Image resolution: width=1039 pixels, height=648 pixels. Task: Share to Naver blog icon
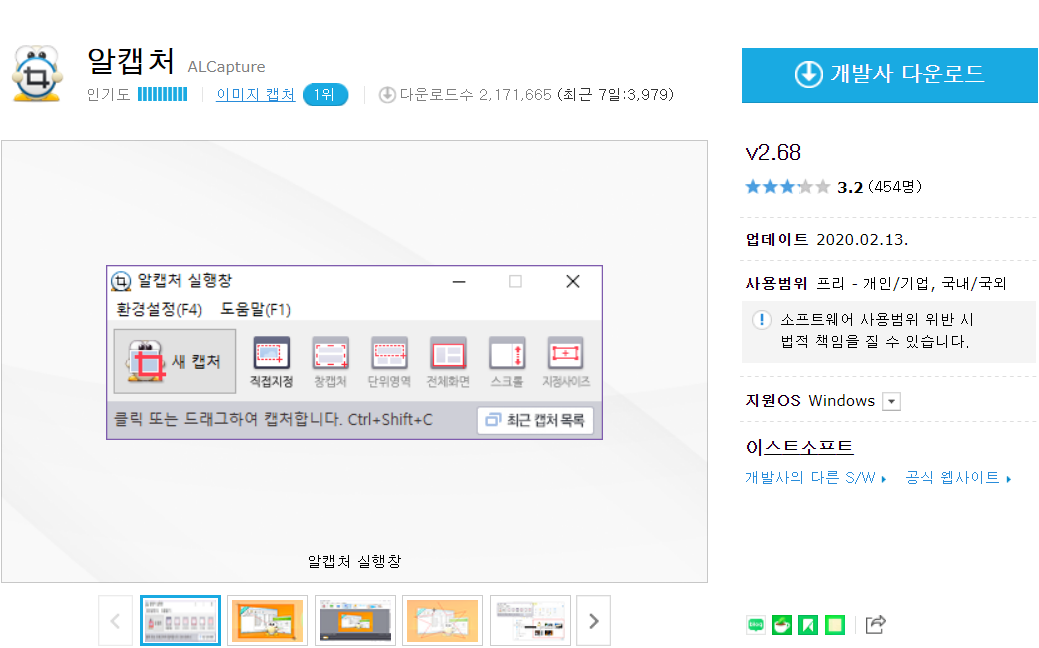tap(755, 625)
